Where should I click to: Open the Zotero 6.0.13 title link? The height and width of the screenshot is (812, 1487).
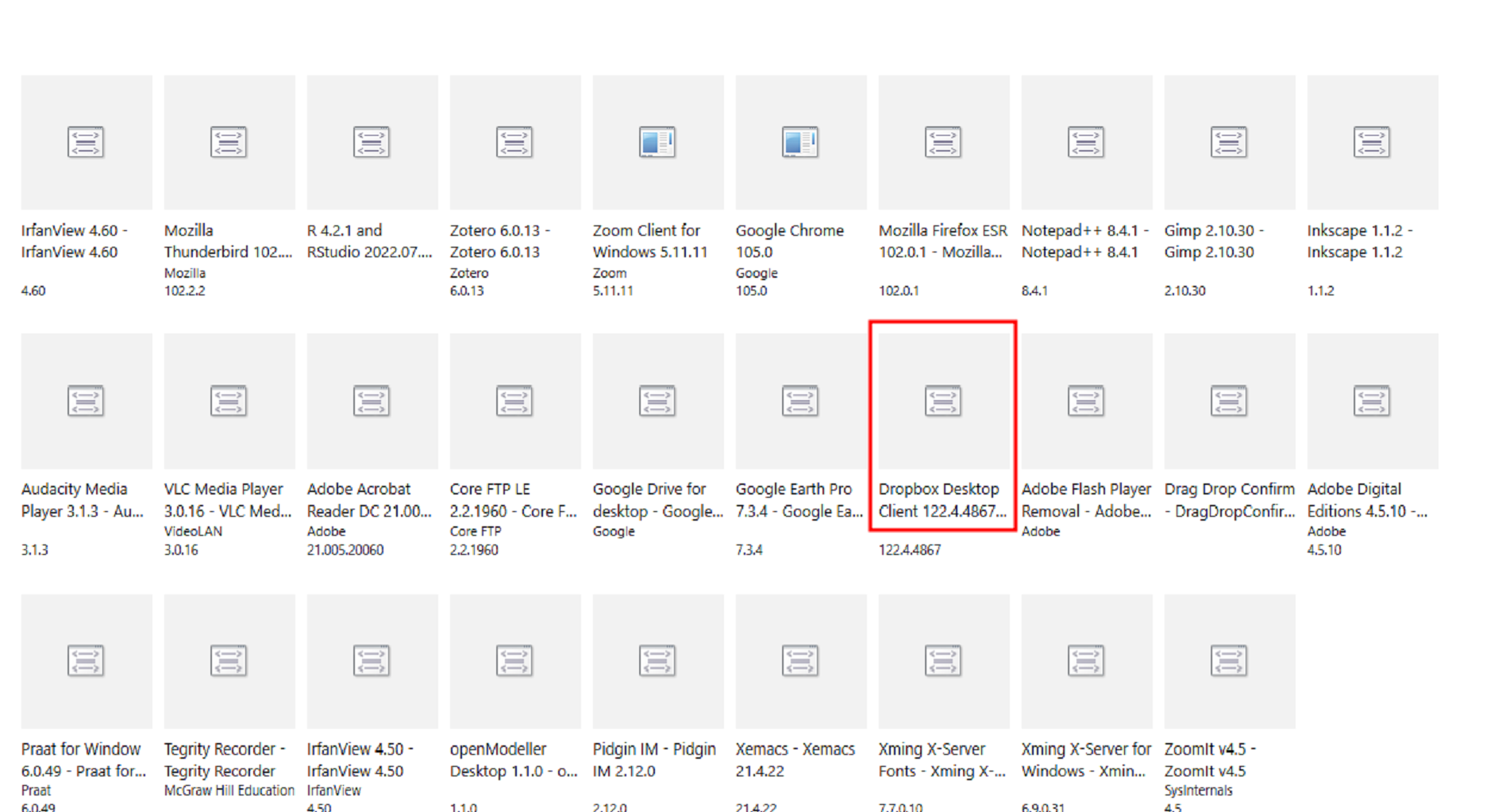pyautogui.click(x=500, y=241)
